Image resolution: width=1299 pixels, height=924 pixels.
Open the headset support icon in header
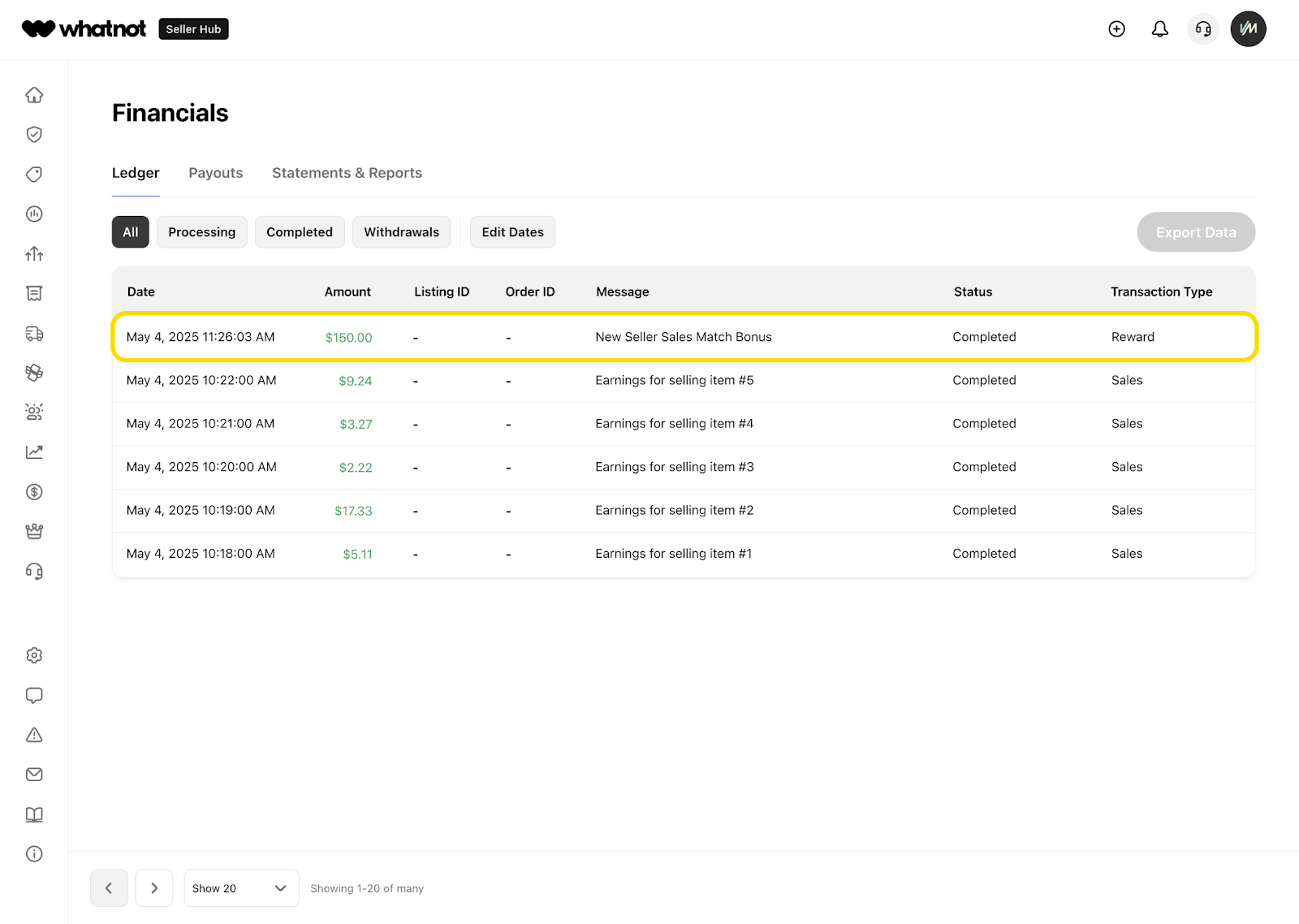(x=1203, y=29)
